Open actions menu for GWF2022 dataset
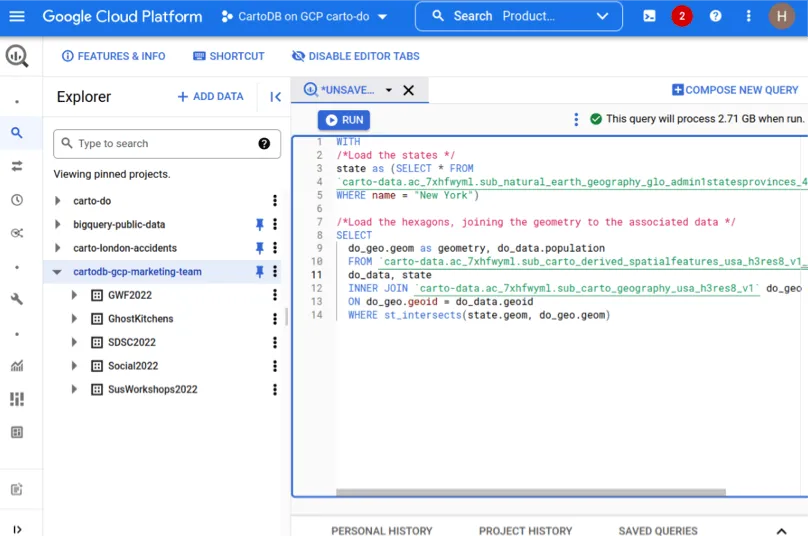The width and height of the screenshot is (808, 536). pos(275,295)
